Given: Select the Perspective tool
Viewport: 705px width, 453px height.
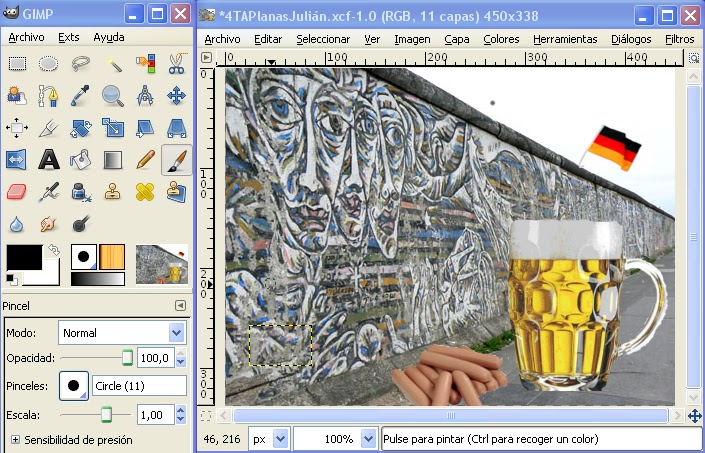Looking at the screenshot, I should pyautogui.click(x=177, y=128).
